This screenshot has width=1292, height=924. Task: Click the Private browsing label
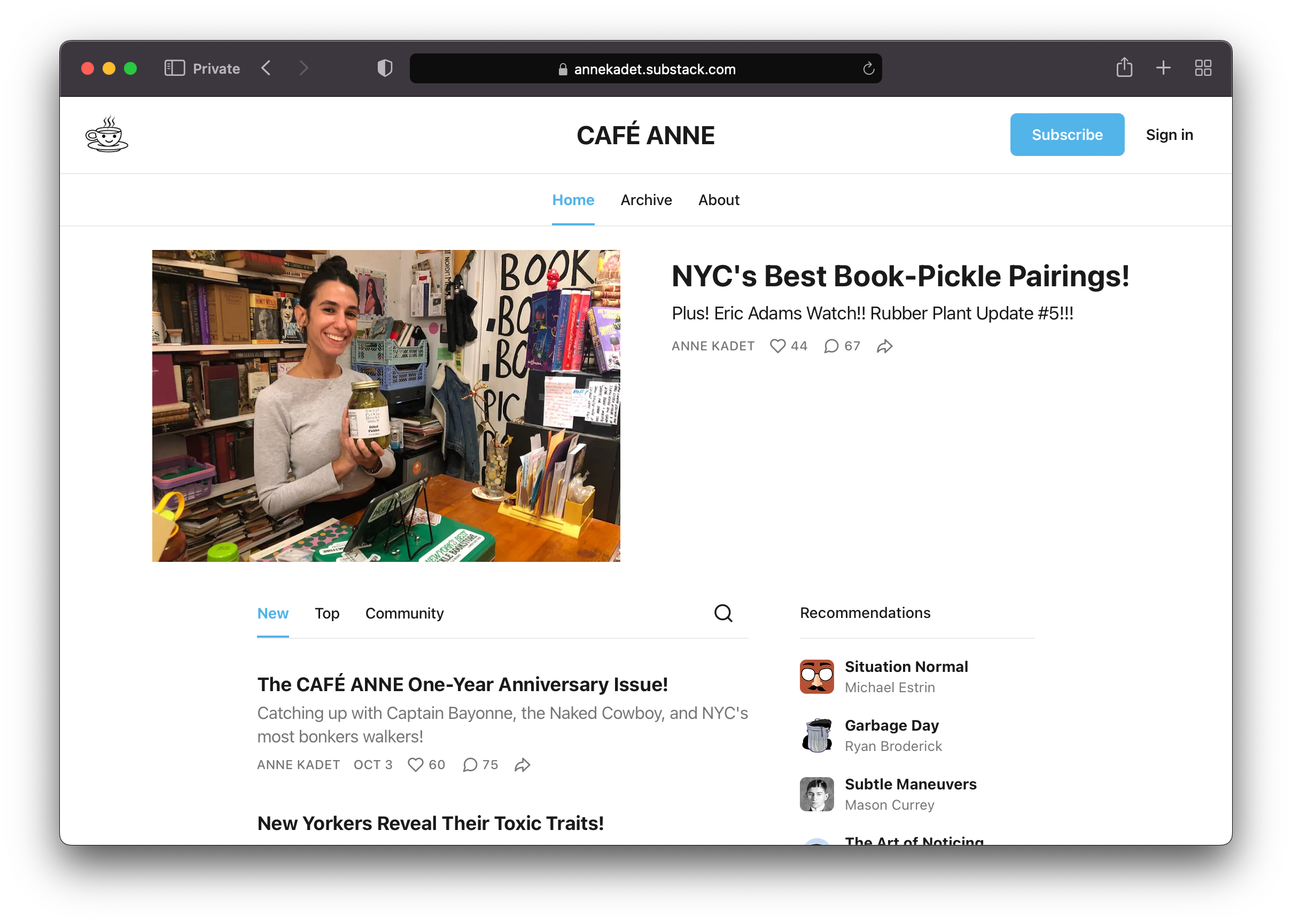pos(216,69)
